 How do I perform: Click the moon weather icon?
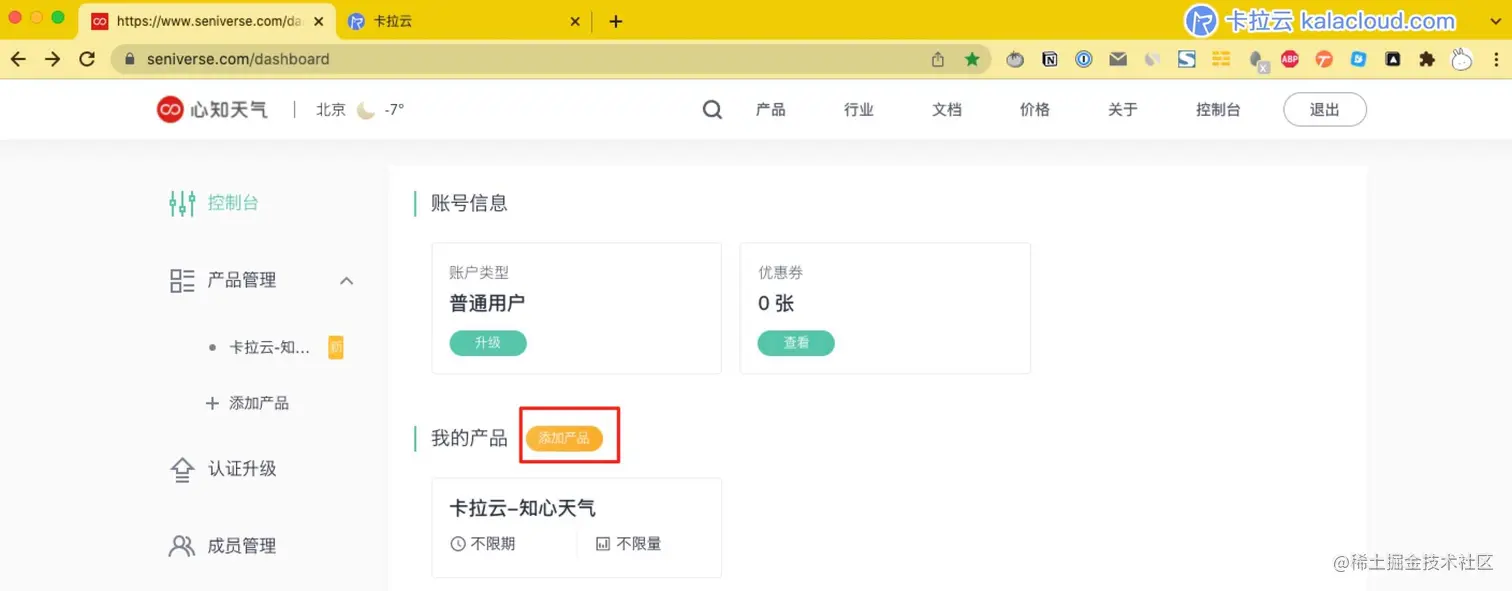click(x=366, y=110)
